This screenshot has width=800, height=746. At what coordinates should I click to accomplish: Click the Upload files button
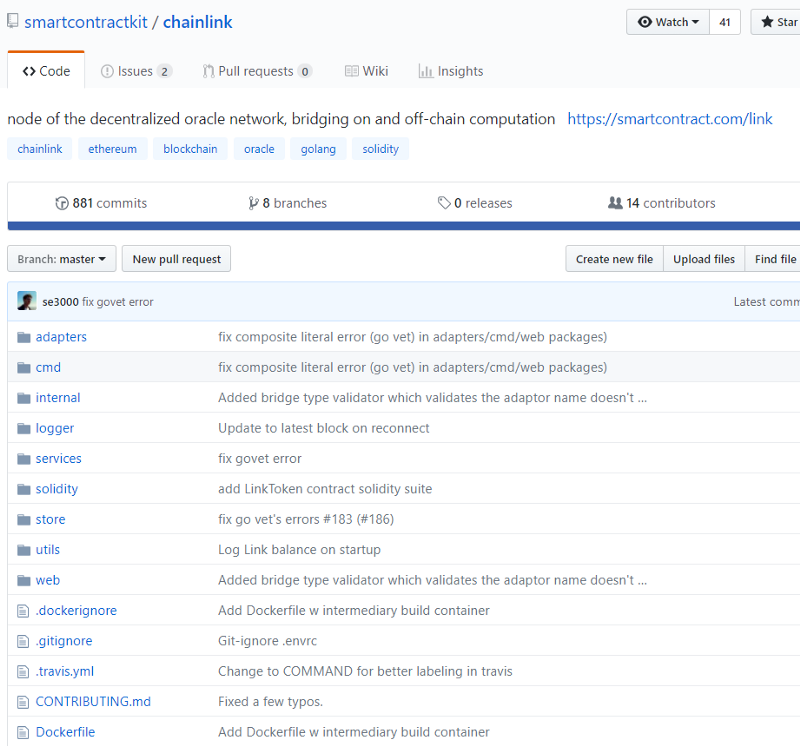coord(704,259)
